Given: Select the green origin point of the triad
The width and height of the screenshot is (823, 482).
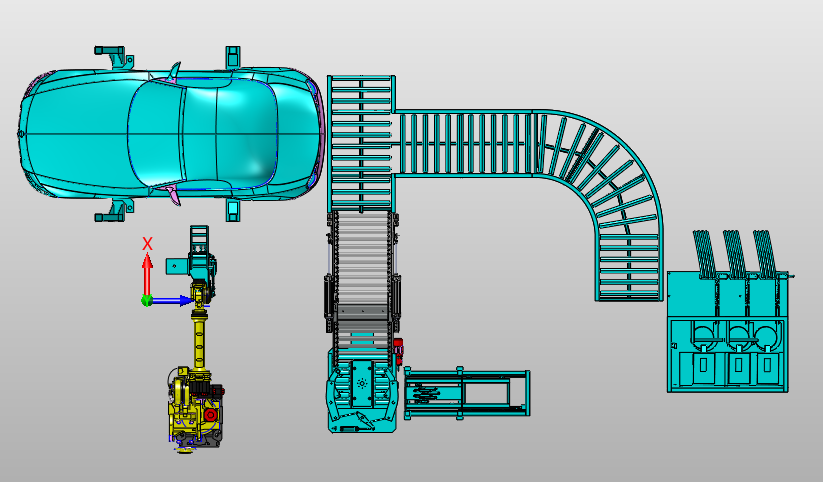Looking at the screenshot, I should [x=147, y=300].
